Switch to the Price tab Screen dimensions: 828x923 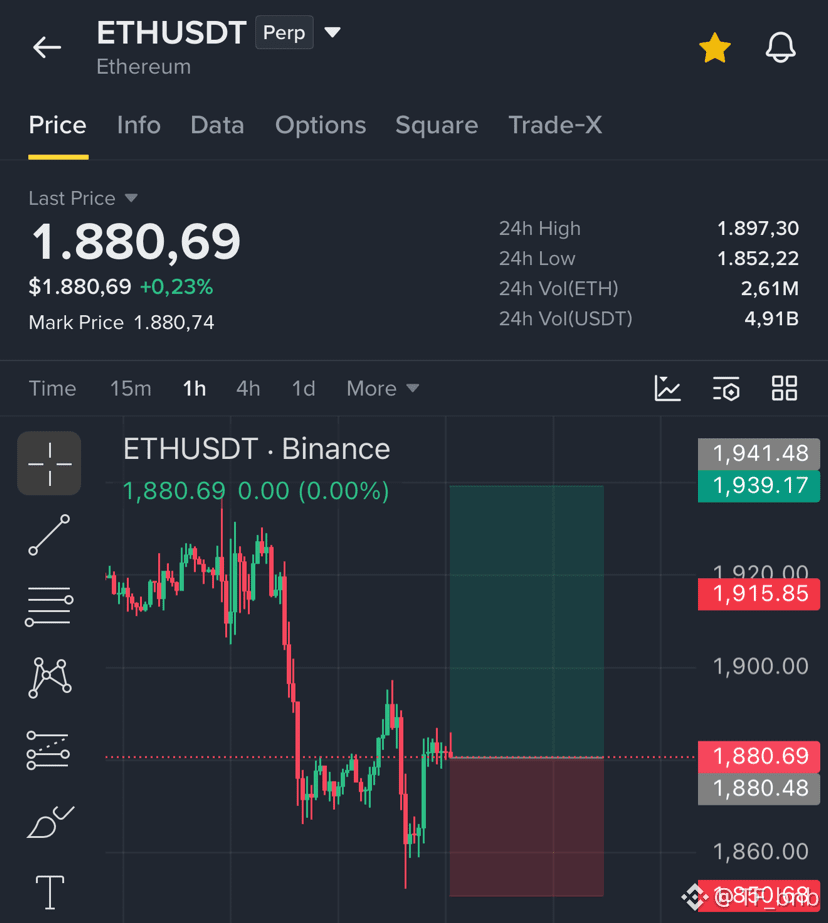click(x=58, y=125)
